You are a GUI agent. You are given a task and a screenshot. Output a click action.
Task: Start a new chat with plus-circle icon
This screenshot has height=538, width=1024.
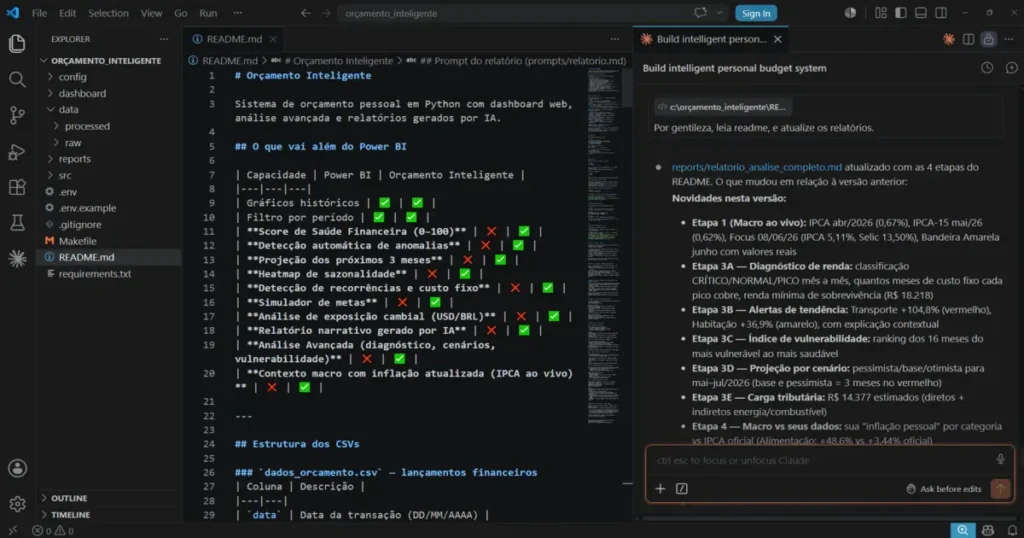pyautogui.click(x=1011, y=68)
